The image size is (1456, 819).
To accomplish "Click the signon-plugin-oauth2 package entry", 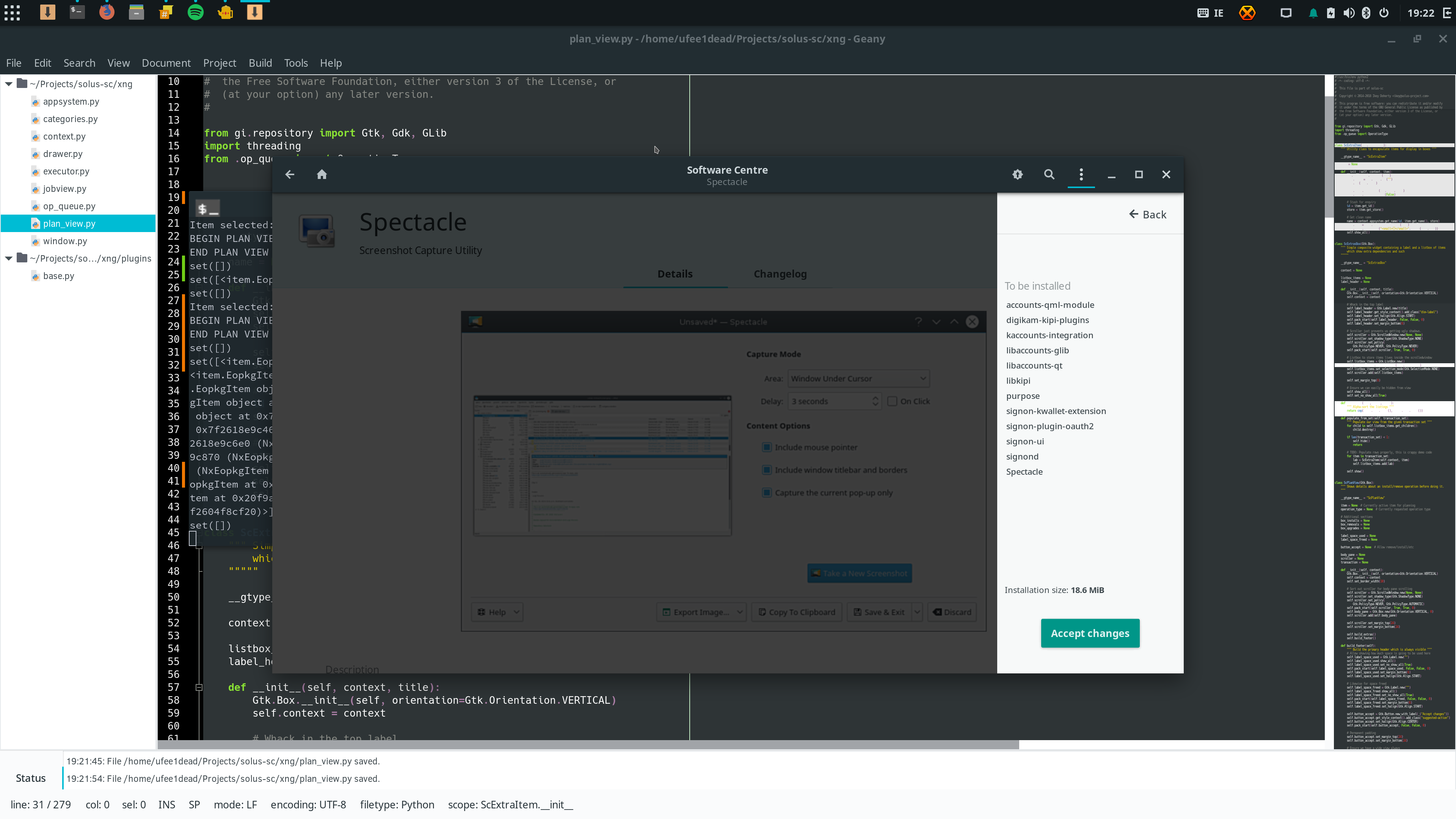I will point(1050,426).
